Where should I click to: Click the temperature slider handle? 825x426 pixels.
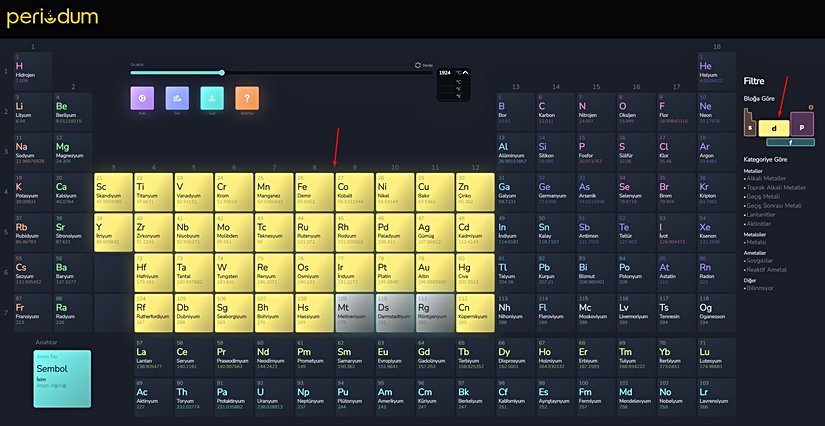(x=221, y=72)
